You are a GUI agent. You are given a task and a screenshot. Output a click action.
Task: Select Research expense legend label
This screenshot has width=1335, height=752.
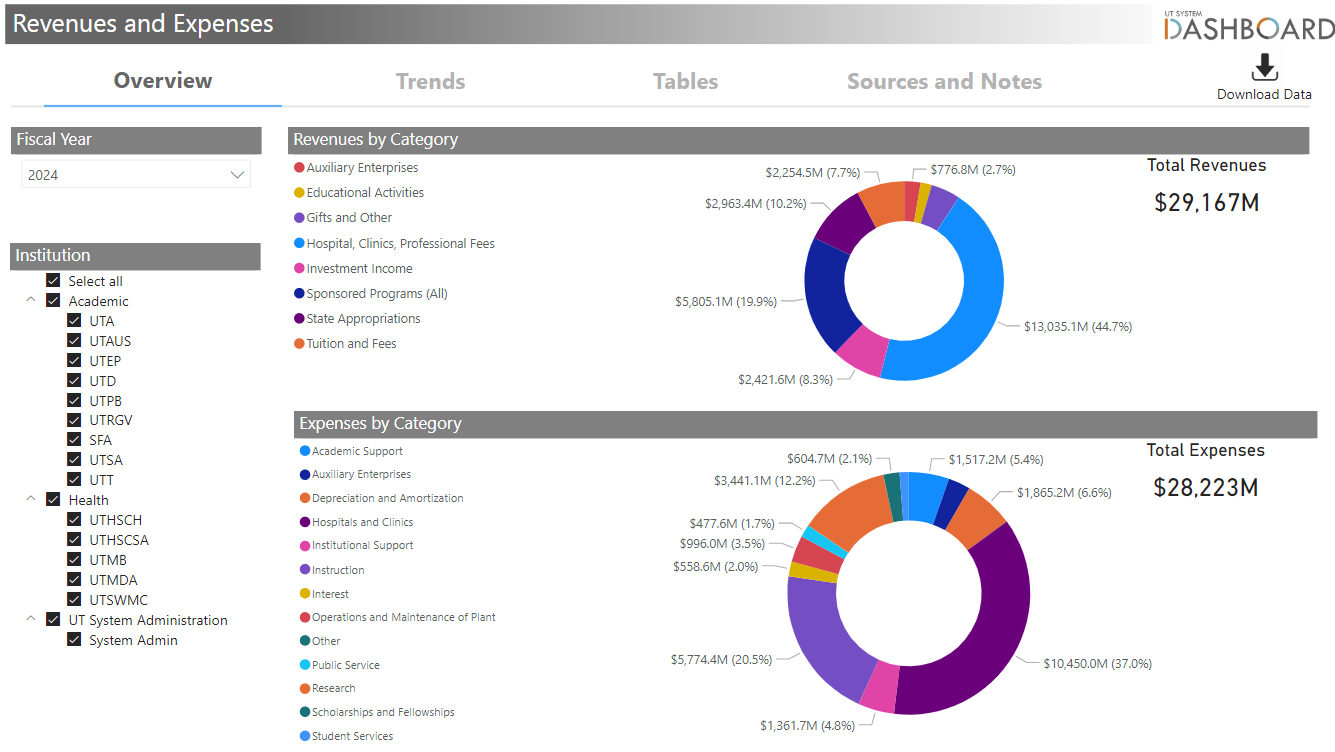[333, 688]
